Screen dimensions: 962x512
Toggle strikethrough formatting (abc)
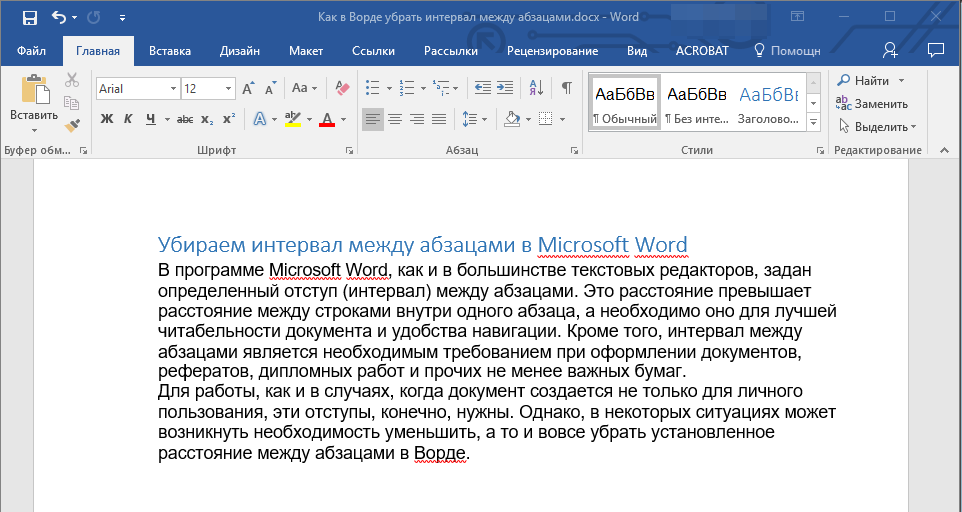pos(185,120)
